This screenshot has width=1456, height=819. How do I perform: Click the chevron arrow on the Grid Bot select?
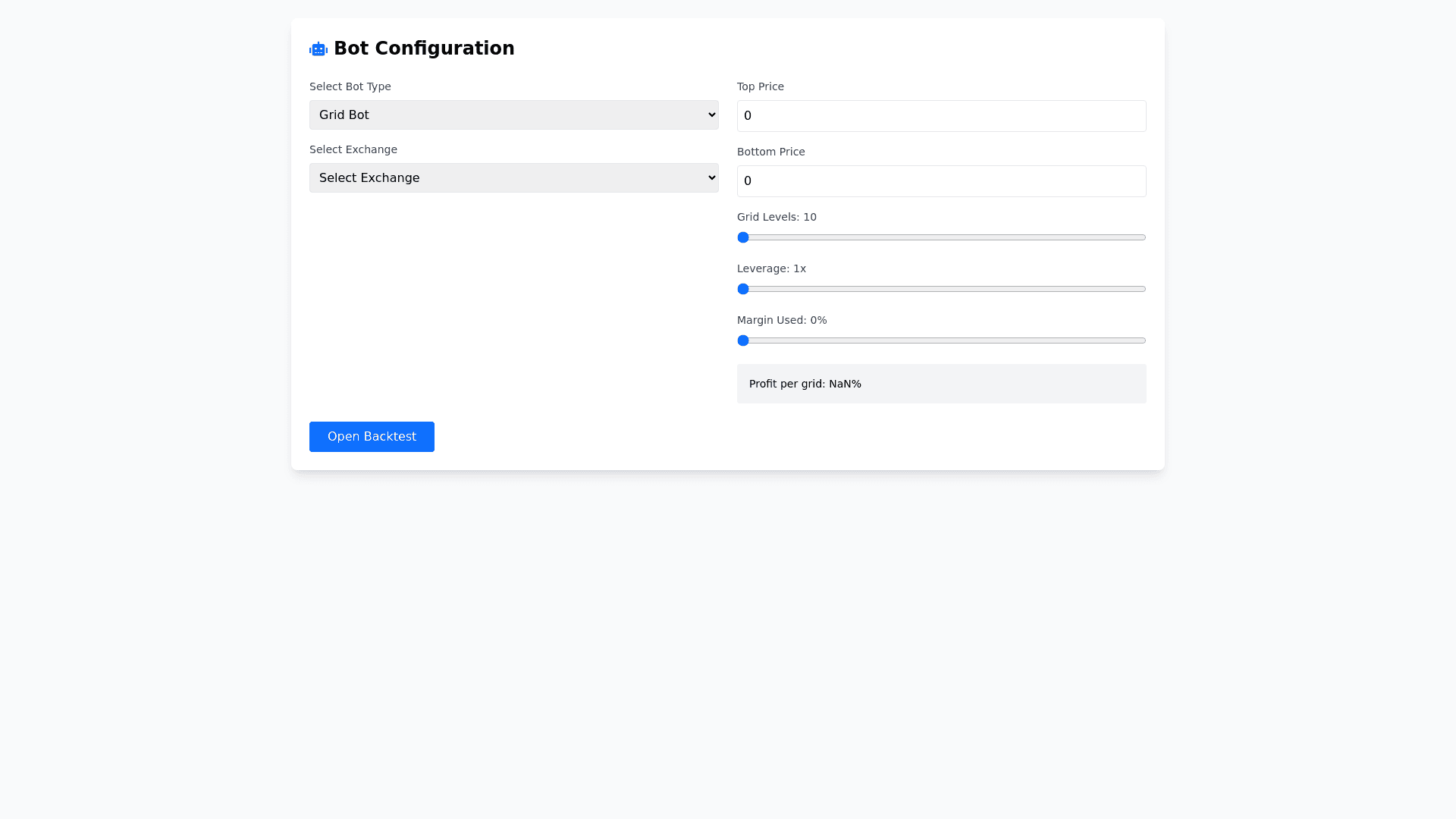point(711,115)
